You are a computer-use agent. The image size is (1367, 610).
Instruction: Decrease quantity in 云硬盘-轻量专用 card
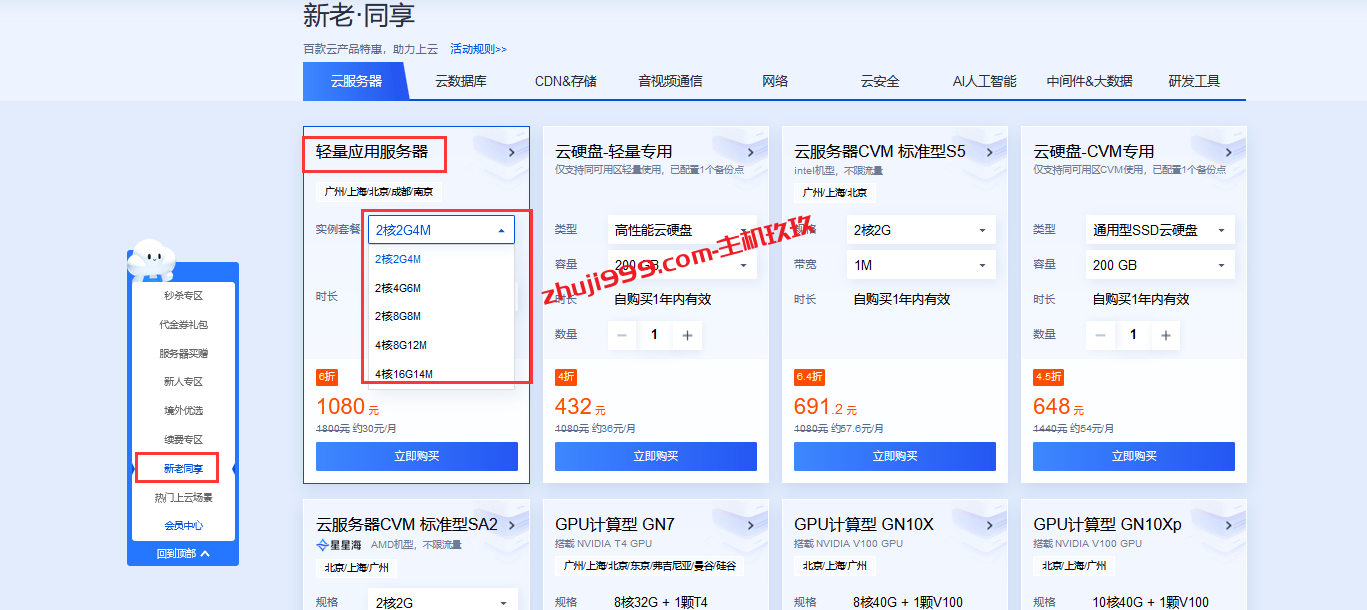coord(621,335)
